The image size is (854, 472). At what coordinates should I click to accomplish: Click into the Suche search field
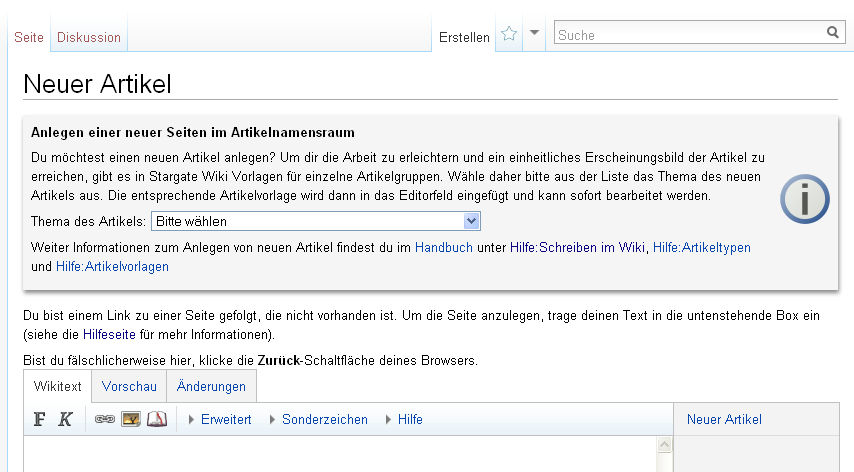coord(688,34)
